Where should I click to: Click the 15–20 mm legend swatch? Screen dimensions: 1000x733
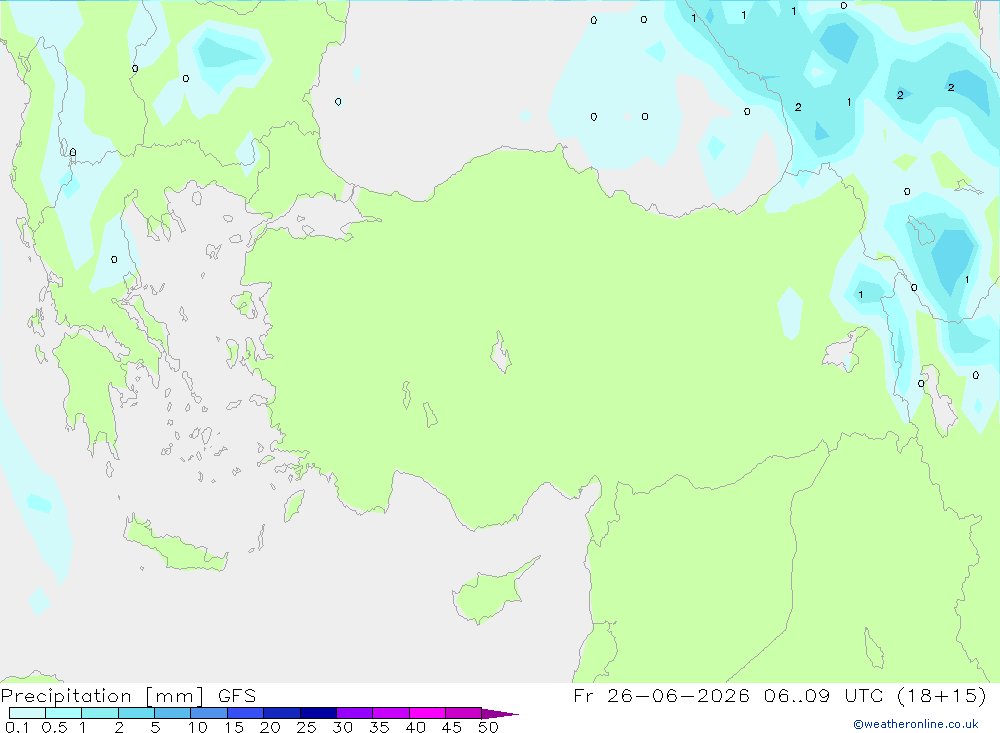point(246,713)
